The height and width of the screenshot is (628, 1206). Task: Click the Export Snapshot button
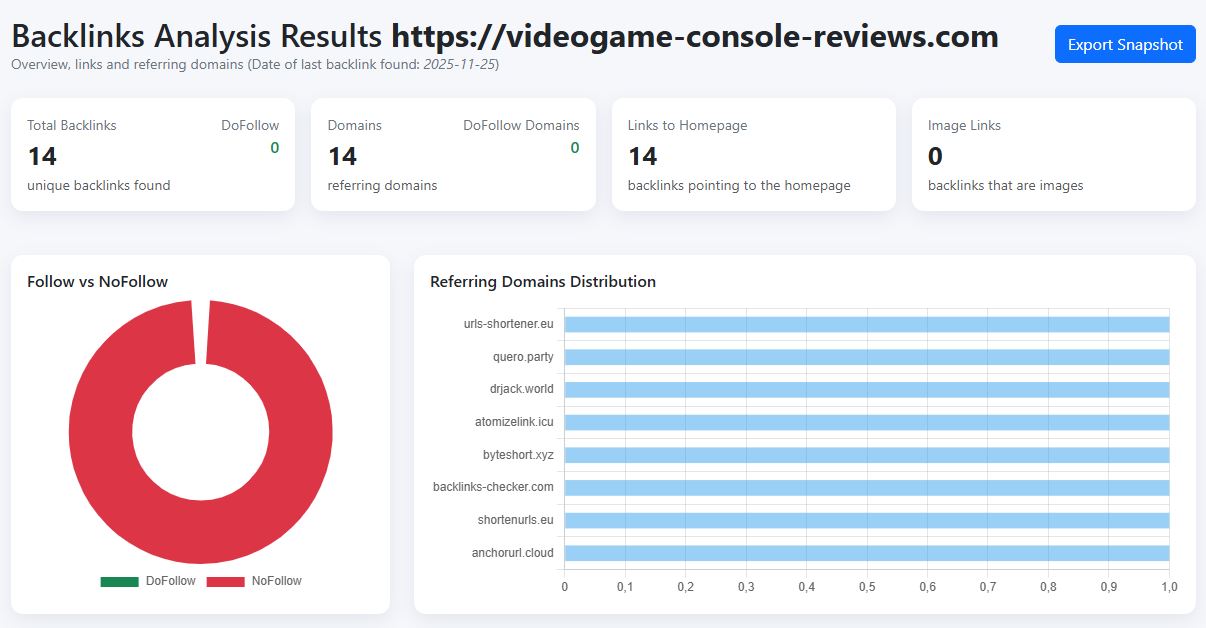(x=1125, y=44)
